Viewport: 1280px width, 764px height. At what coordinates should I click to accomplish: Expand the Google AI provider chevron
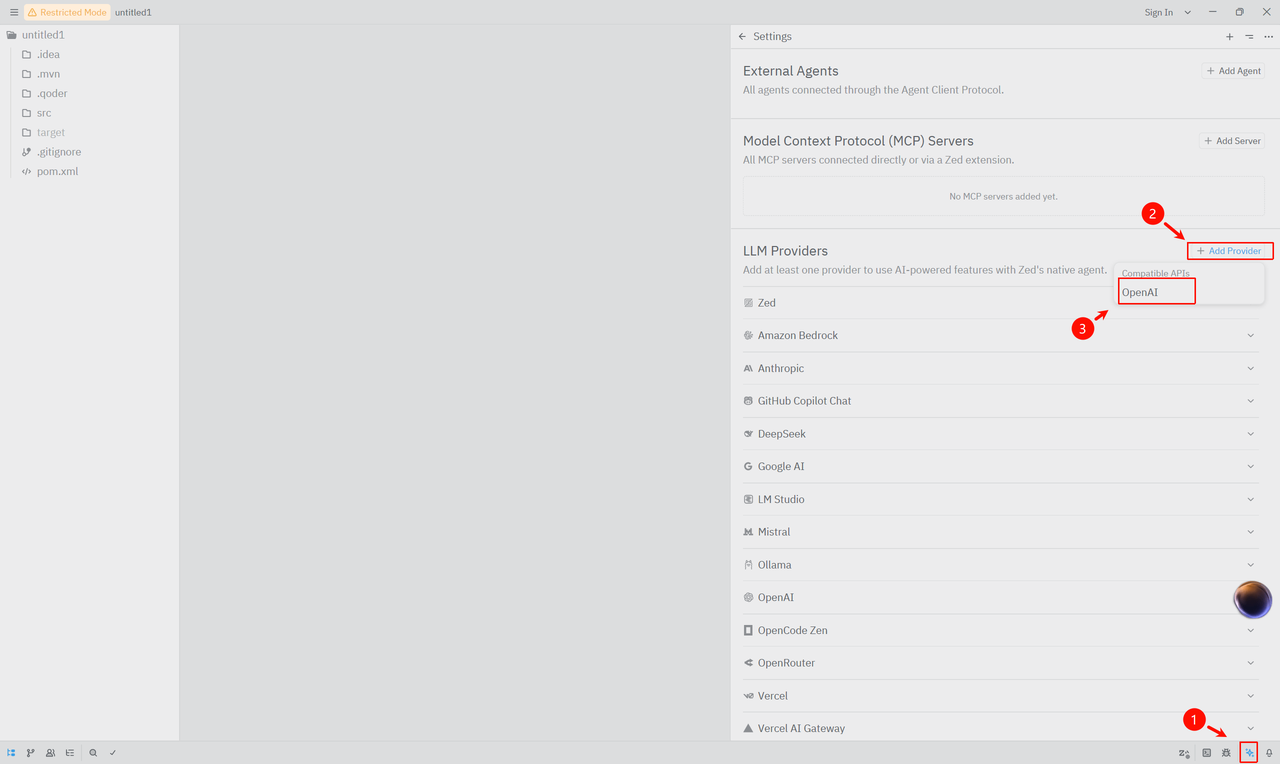[x=1250, y=467]
